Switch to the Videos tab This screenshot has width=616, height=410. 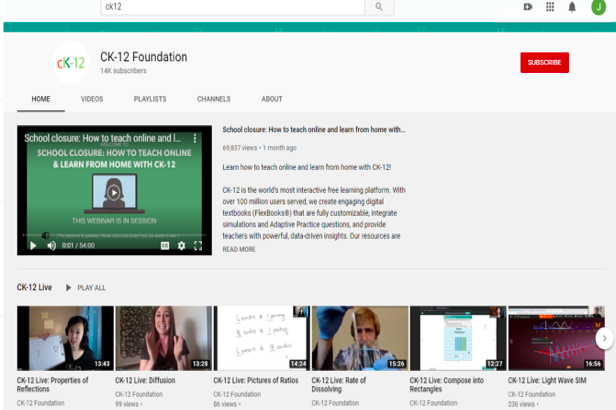(x=92, y=99)
